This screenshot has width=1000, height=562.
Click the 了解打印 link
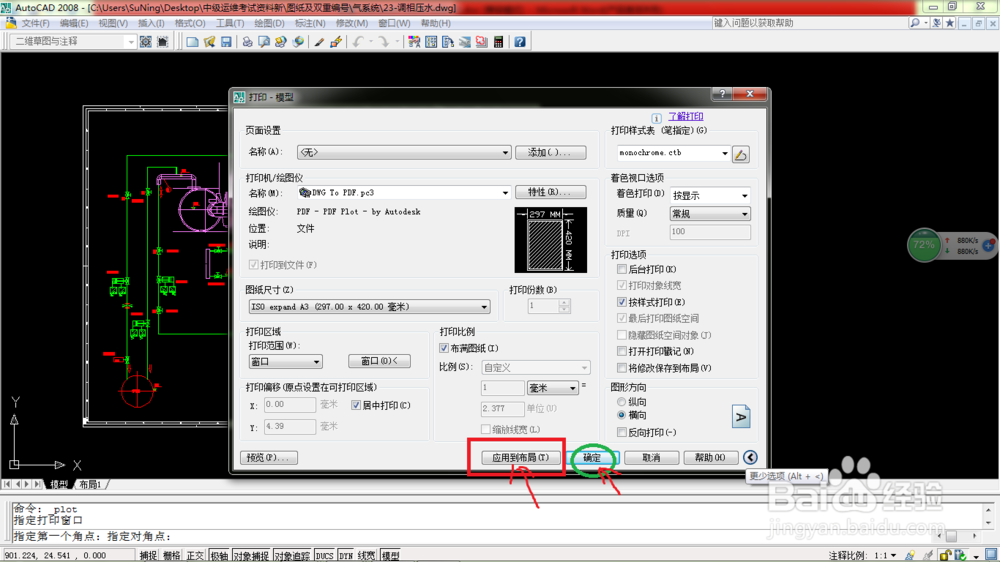[686, 116]
